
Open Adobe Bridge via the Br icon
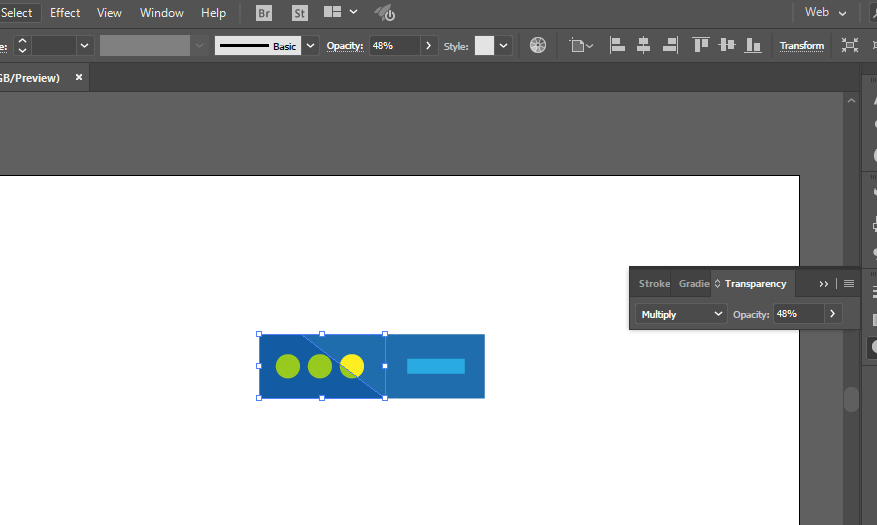(x=264, y=13)
